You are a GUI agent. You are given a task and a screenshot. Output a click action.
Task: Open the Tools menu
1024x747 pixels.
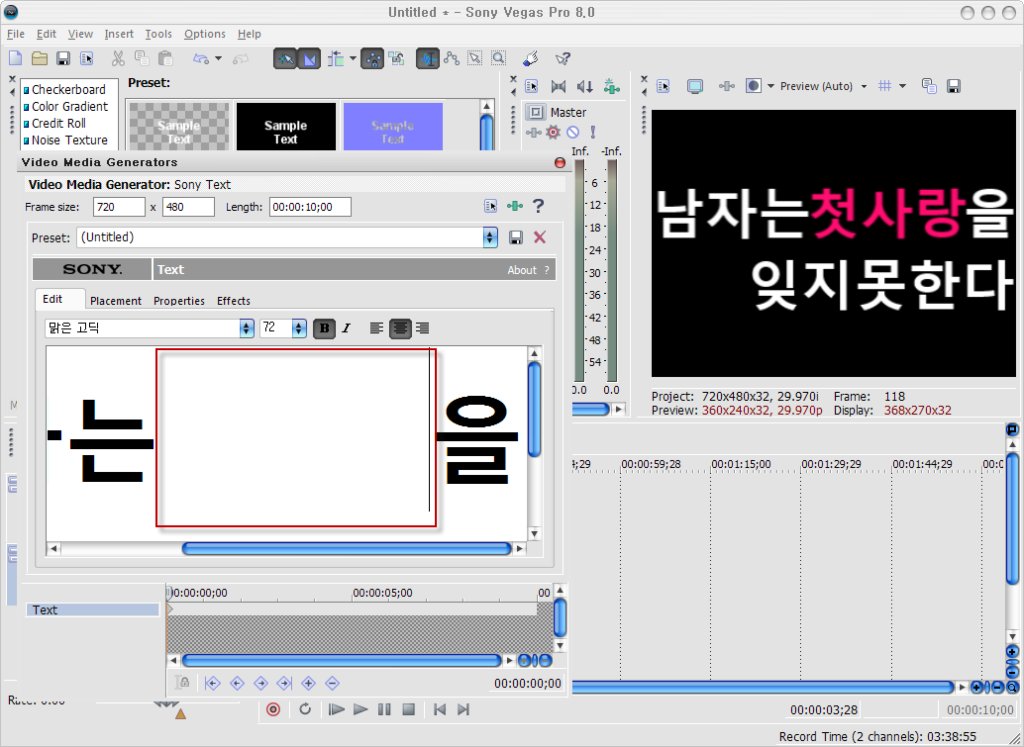point(158,34)
